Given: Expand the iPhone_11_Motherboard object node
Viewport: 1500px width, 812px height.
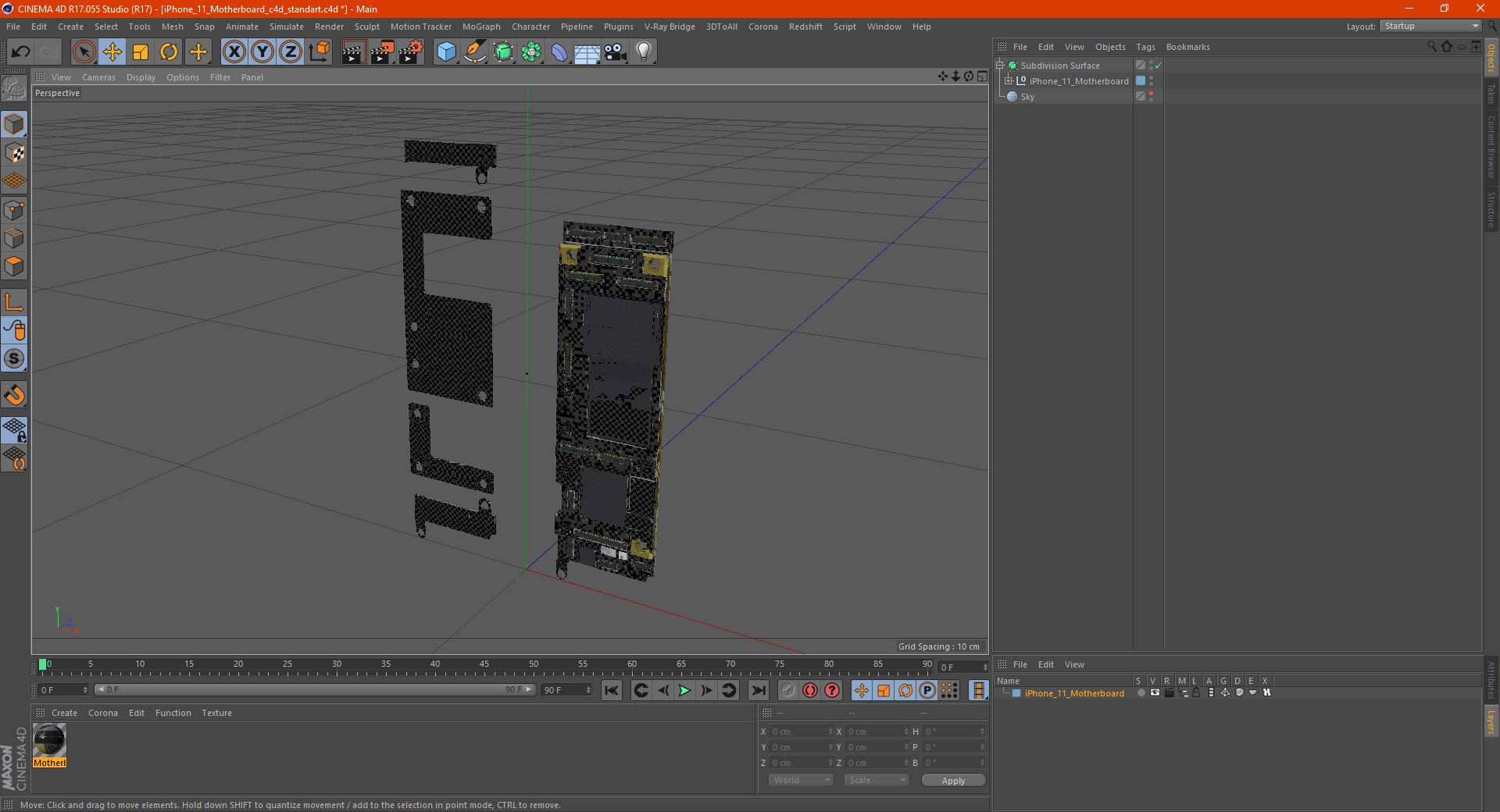Looking at the screenshot, I should coord(1008,81).
